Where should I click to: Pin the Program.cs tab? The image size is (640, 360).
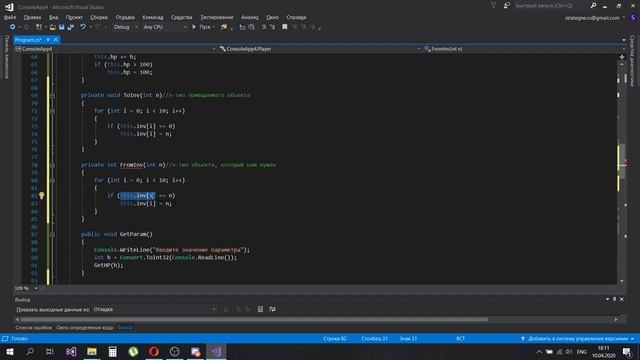pos(48,40)
